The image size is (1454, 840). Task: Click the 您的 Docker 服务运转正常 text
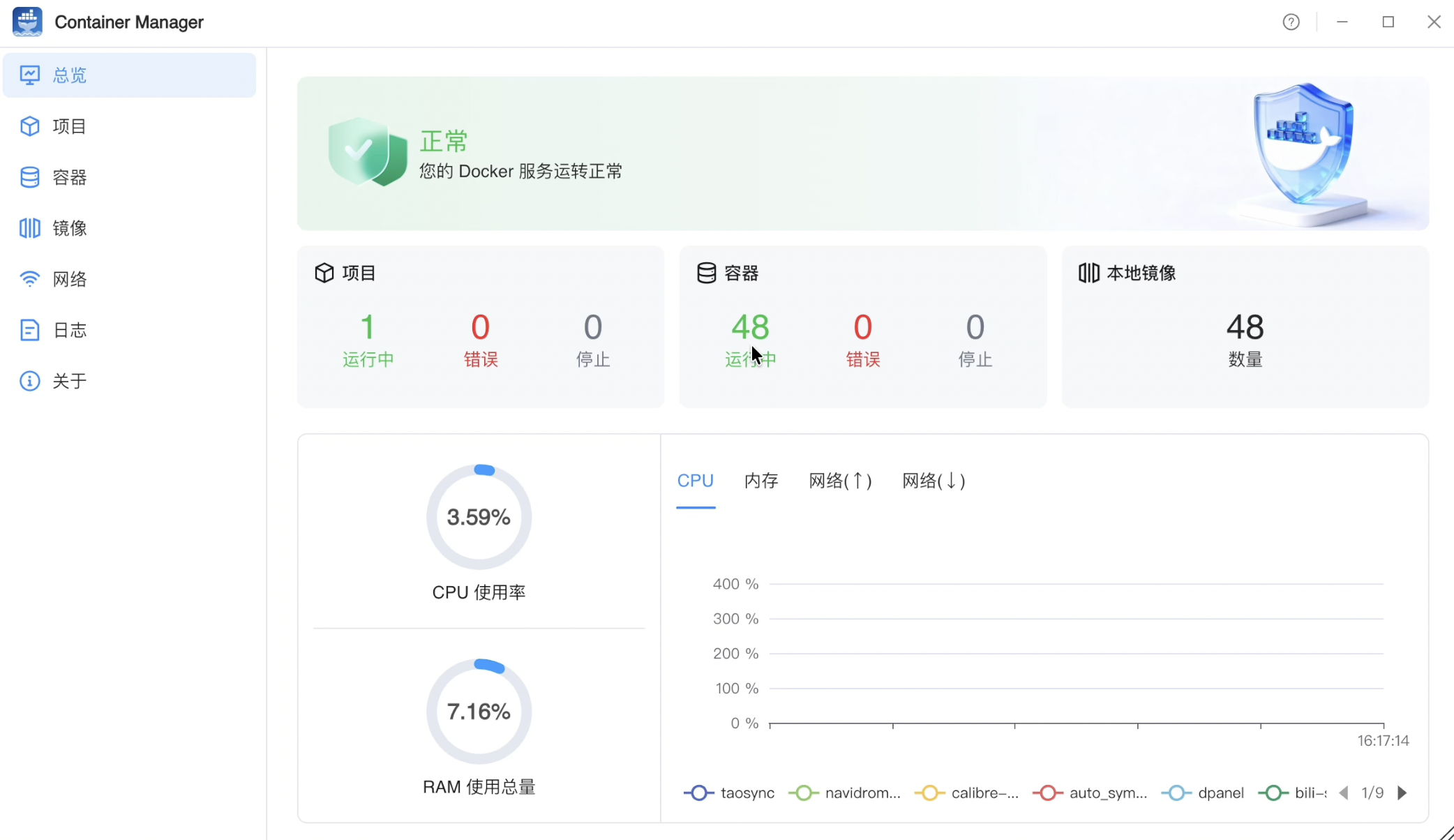tap(520, 172)
